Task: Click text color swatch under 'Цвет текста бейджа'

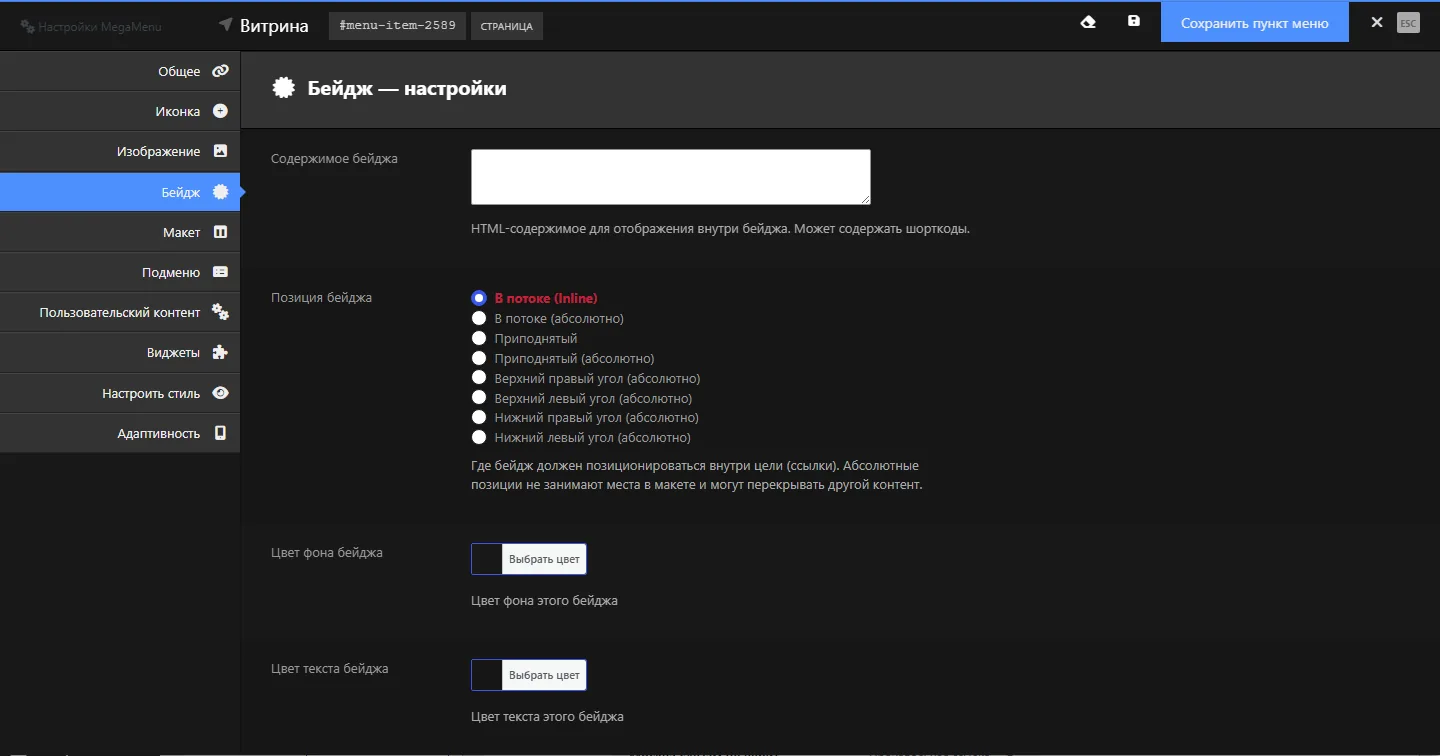Action: click(487, 675)
